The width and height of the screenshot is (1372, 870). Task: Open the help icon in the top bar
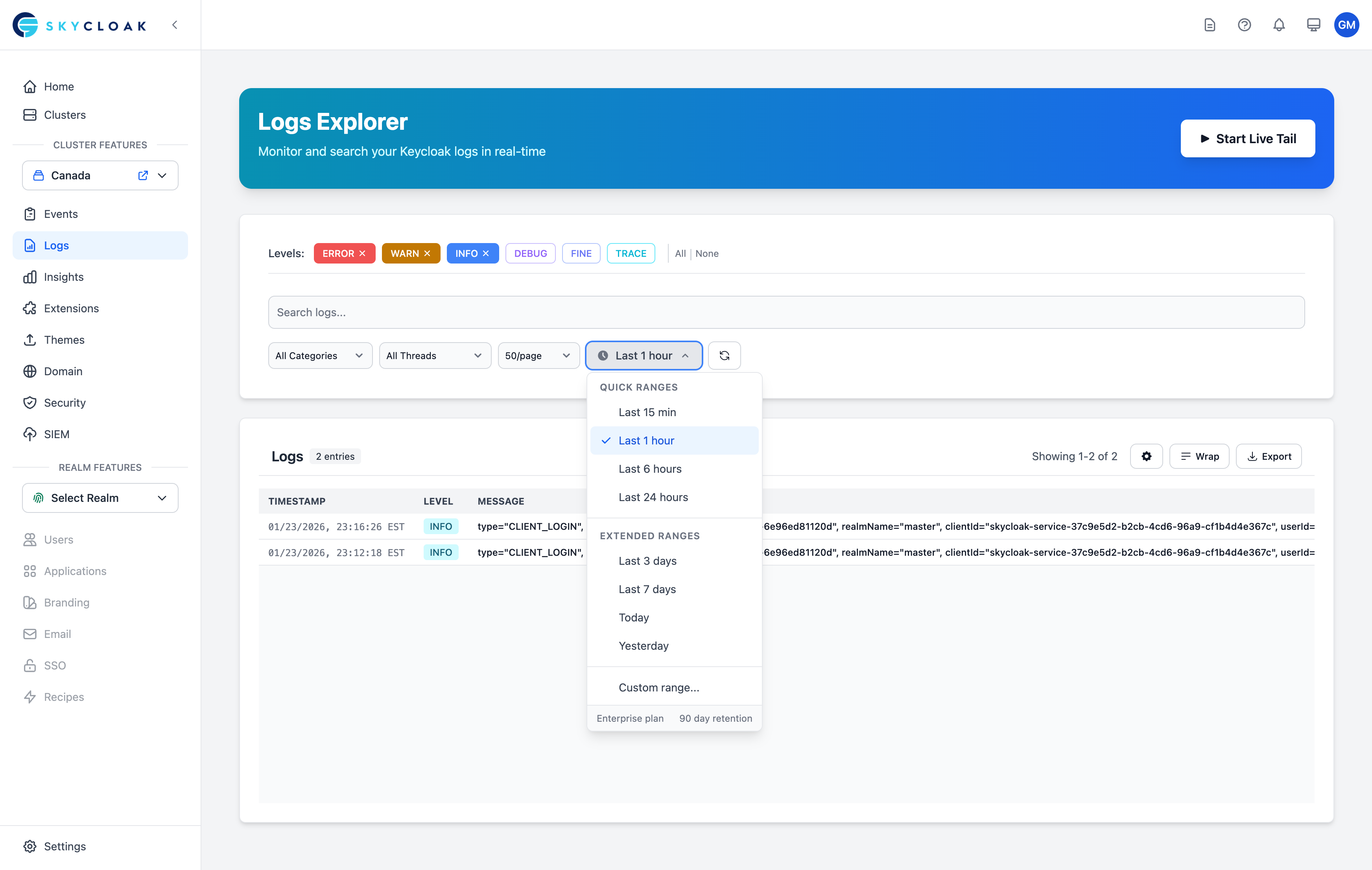[1245, 24]
